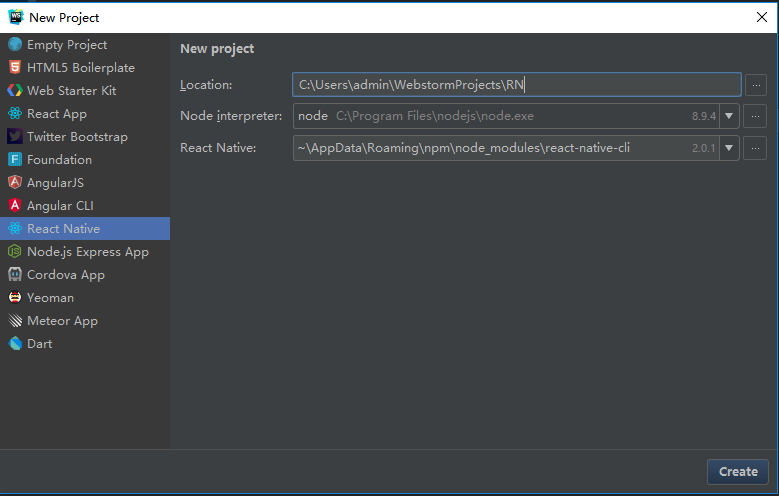Select Foundation project type

pyautogui.click(x=60, y=160)
